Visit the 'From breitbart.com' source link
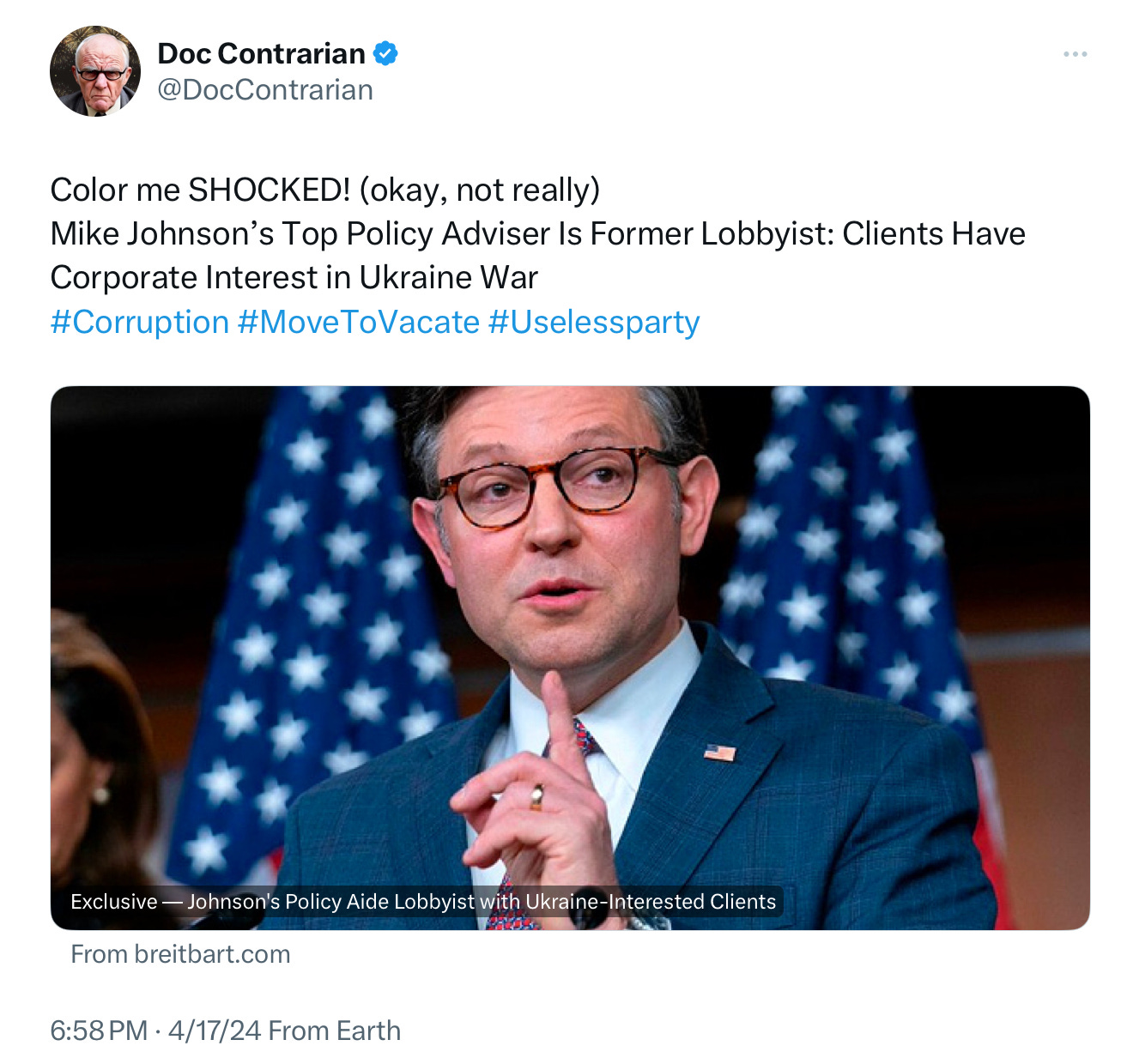 180,954
